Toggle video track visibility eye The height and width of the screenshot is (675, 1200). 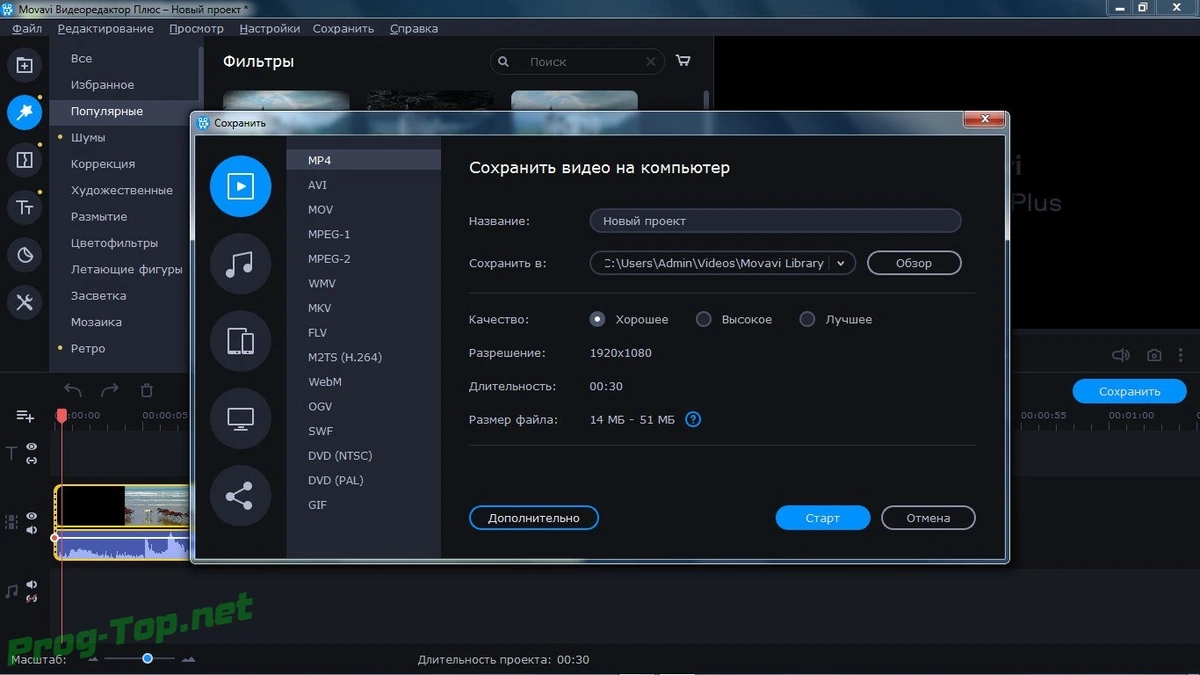click(32, 516)
